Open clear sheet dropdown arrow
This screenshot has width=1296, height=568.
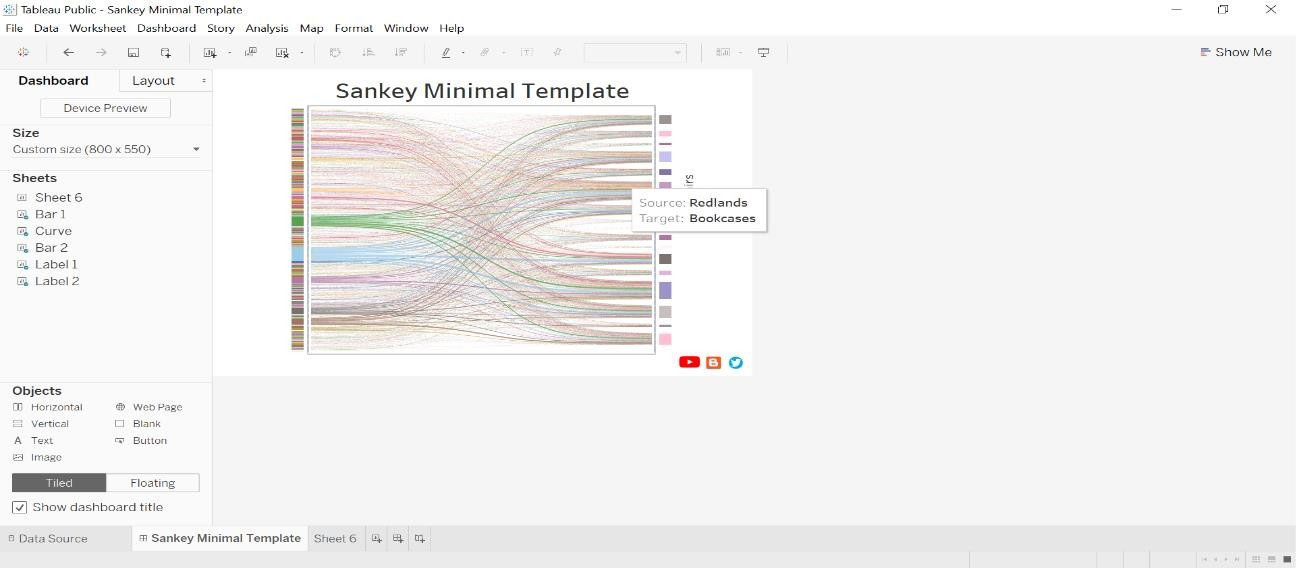tap(301, 52)
